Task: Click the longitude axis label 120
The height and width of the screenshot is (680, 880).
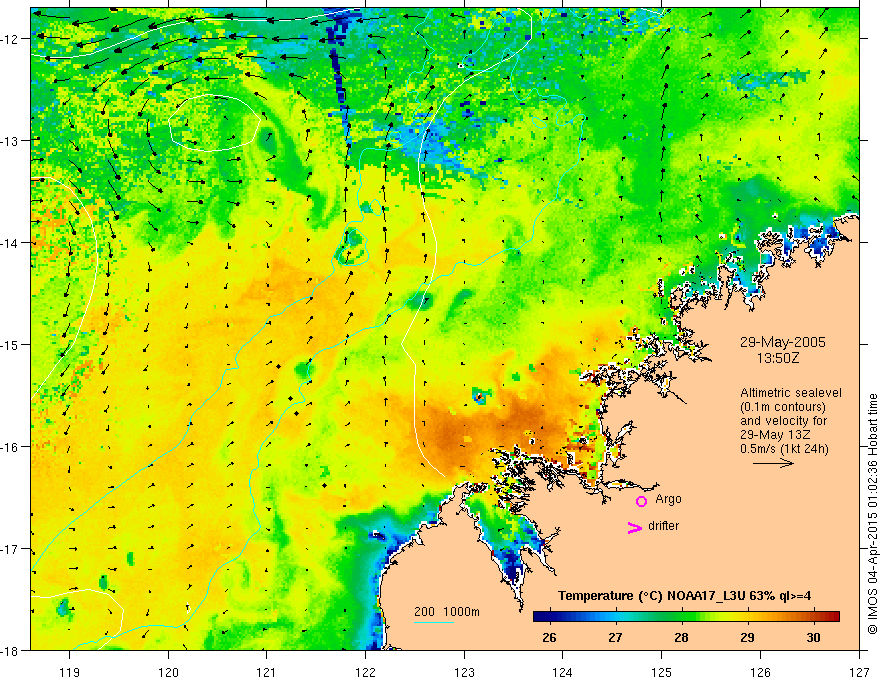Action: pos(168,672)
